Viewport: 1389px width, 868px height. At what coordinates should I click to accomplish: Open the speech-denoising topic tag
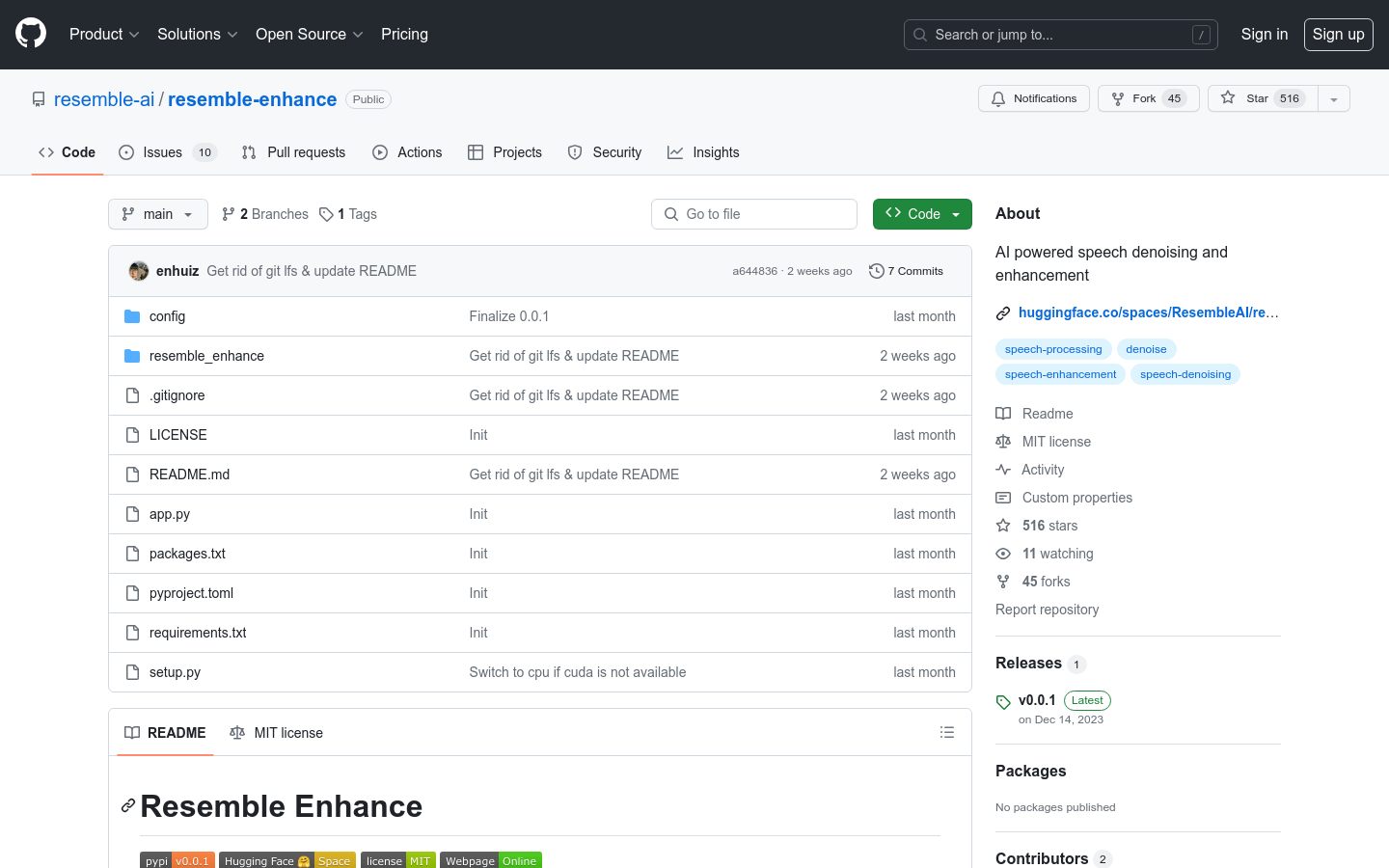click(1185, 374)
